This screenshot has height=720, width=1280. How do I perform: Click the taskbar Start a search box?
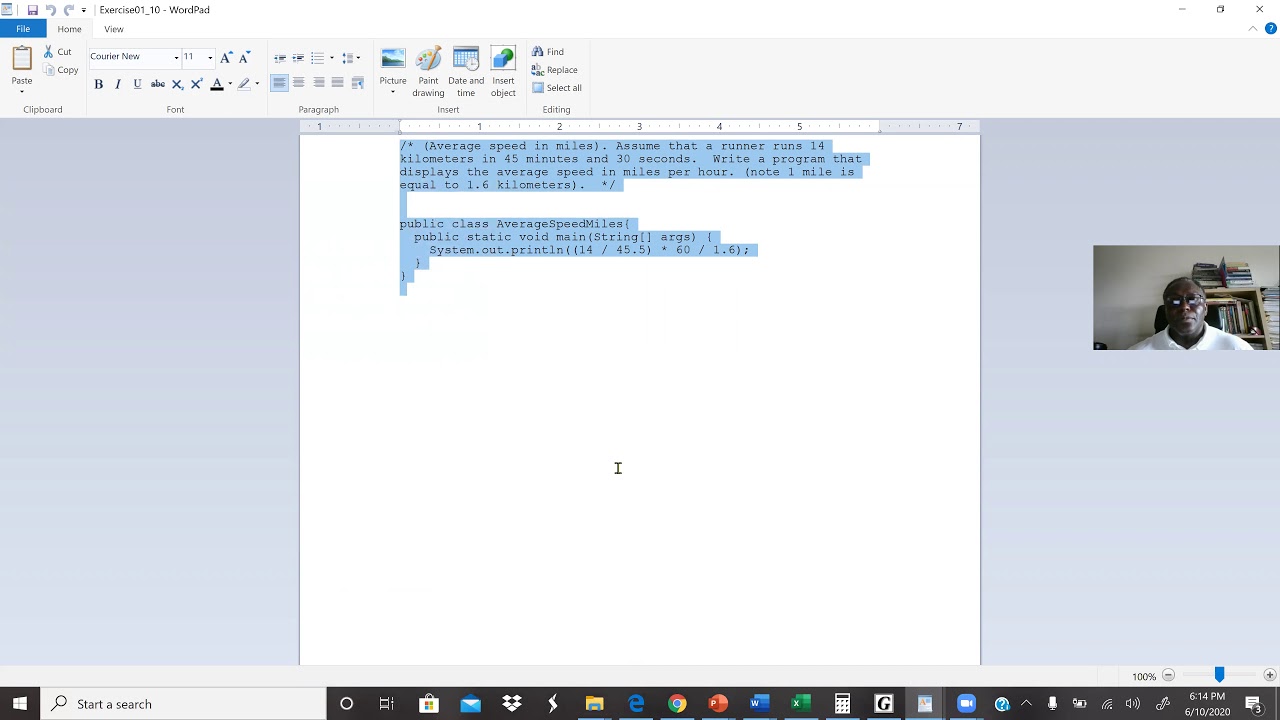183,704
